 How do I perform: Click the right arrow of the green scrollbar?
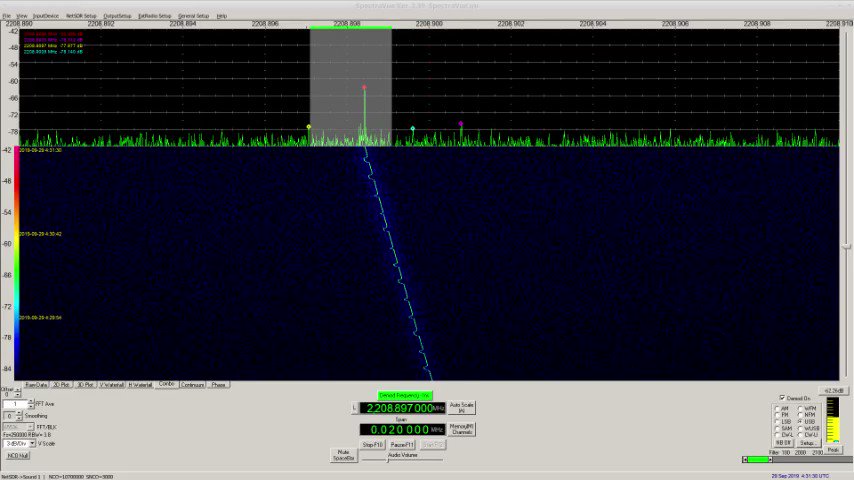770,460
